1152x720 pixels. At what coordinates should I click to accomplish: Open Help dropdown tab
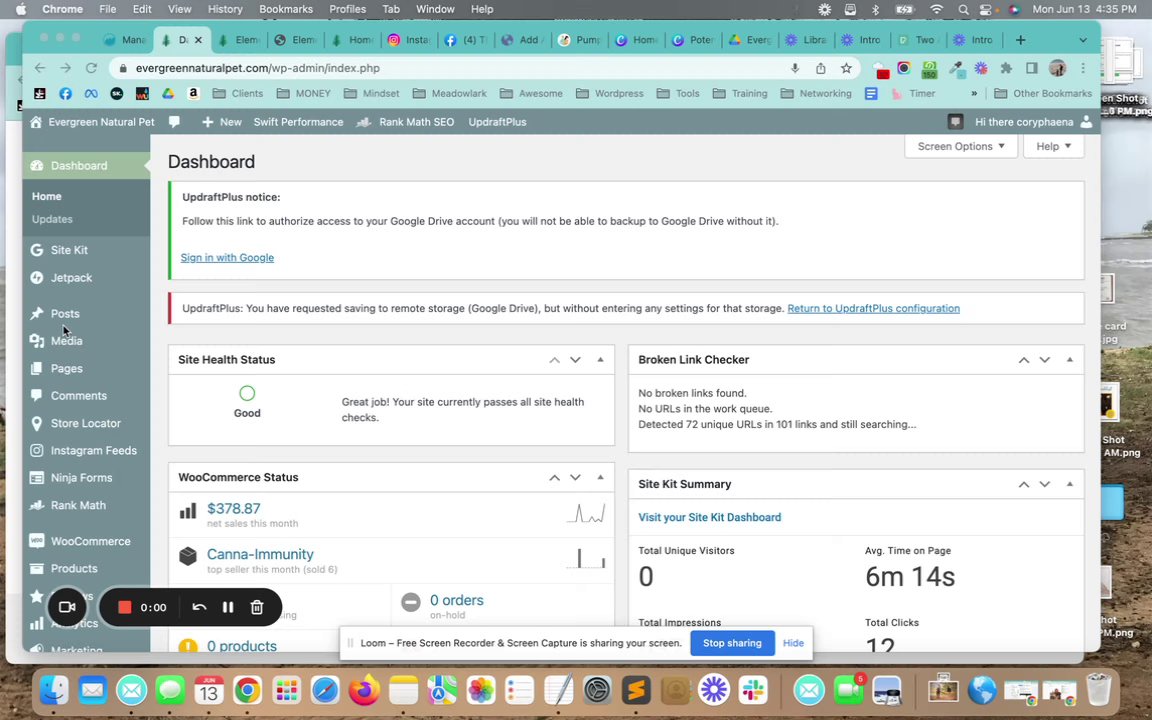pos(1054,146)
